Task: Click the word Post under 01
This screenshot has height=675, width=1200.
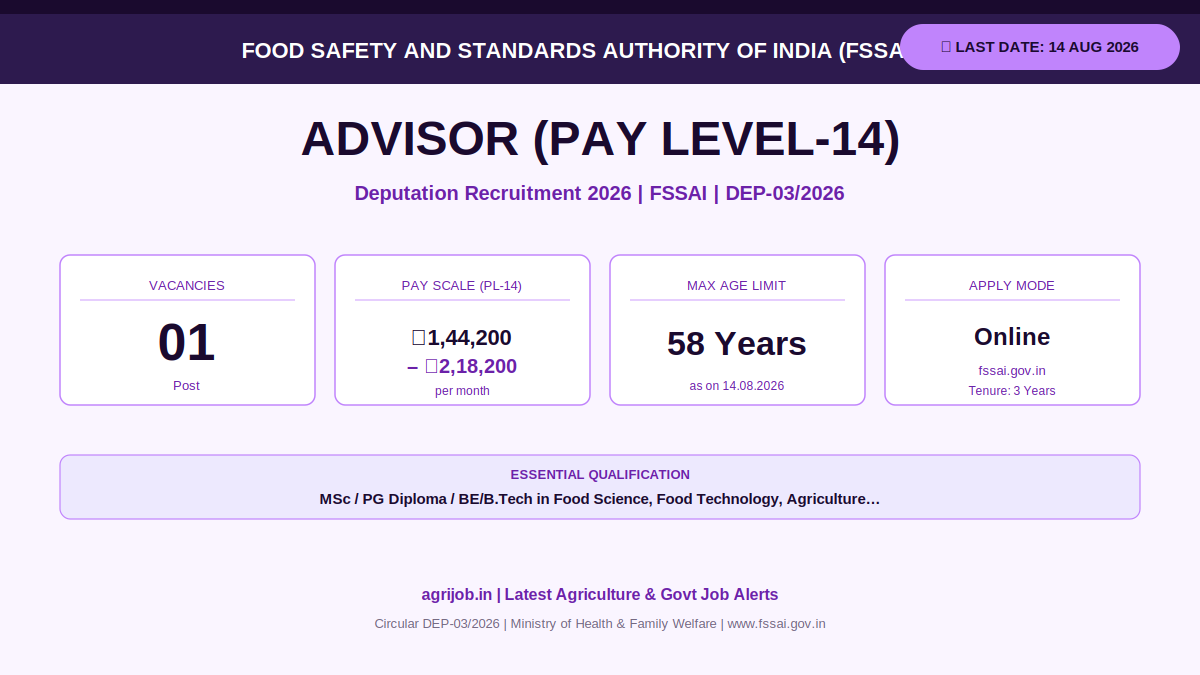Action: click(x=187, y=385)
